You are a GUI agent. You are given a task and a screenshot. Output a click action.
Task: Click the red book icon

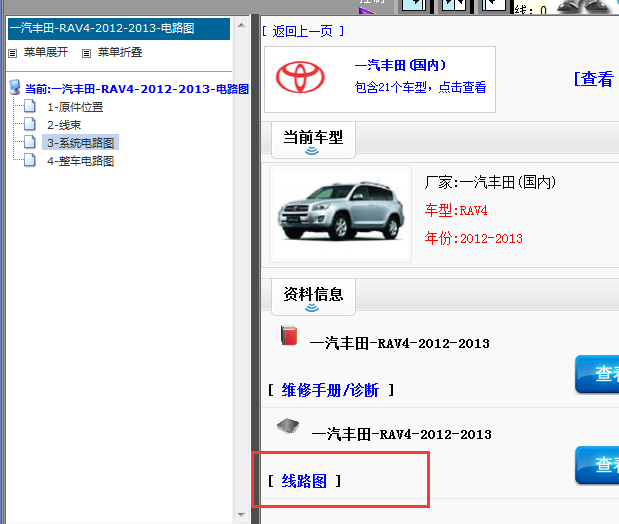pyautogui.click(x=289, y=335)
